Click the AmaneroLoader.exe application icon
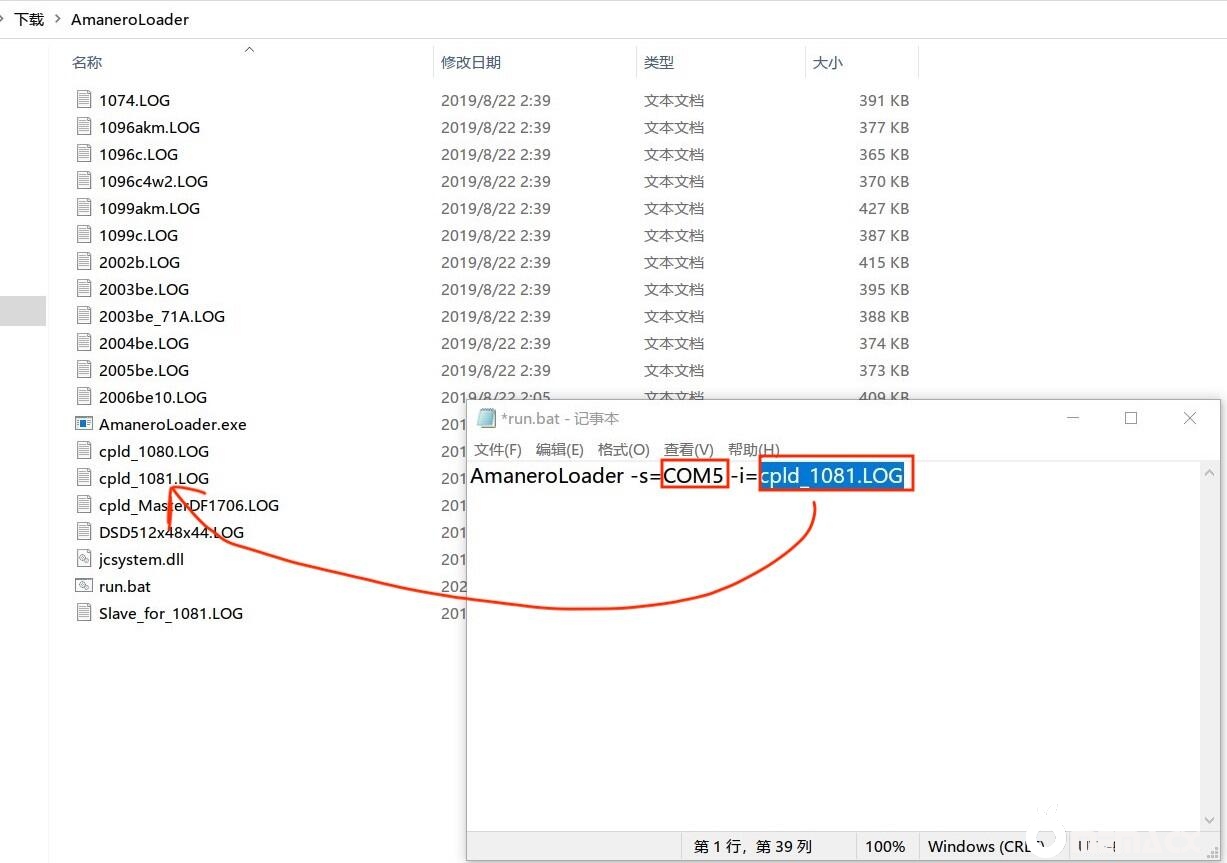 pos(84,424)
